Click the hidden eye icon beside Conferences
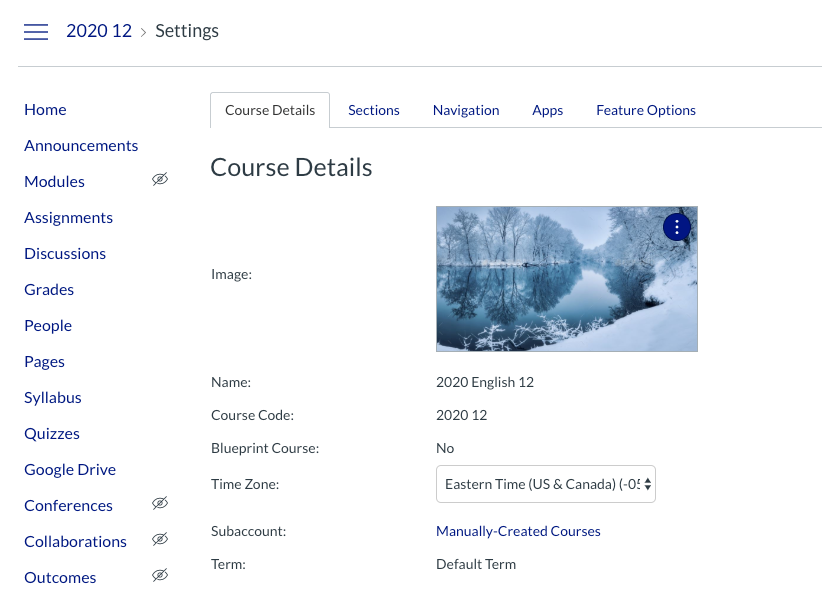Image resolution: width=822 pixels, height=591 pixels. pos(160,504)
